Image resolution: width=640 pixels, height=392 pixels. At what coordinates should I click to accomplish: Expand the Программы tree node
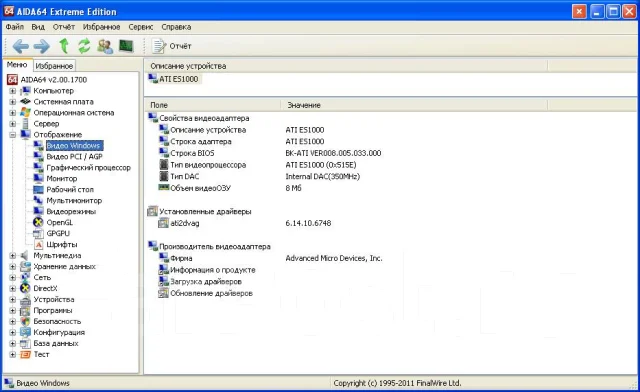click(x=13, y=311)
